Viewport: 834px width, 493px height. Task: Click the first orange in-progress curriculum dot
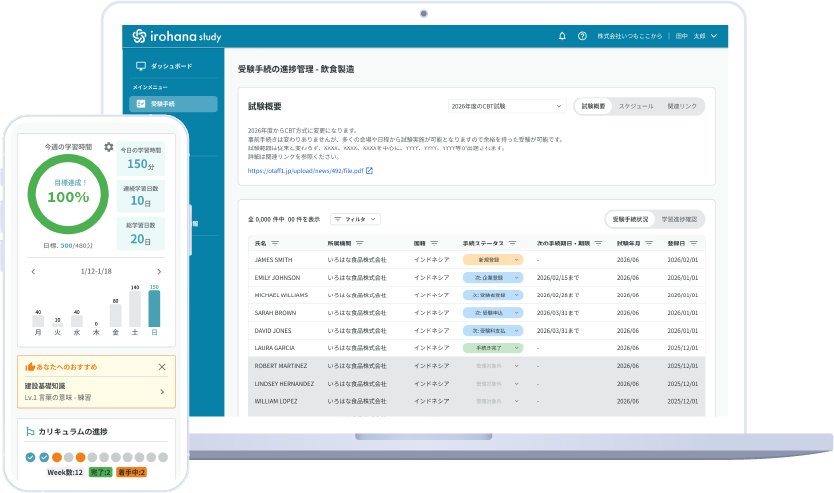point(57,457)
